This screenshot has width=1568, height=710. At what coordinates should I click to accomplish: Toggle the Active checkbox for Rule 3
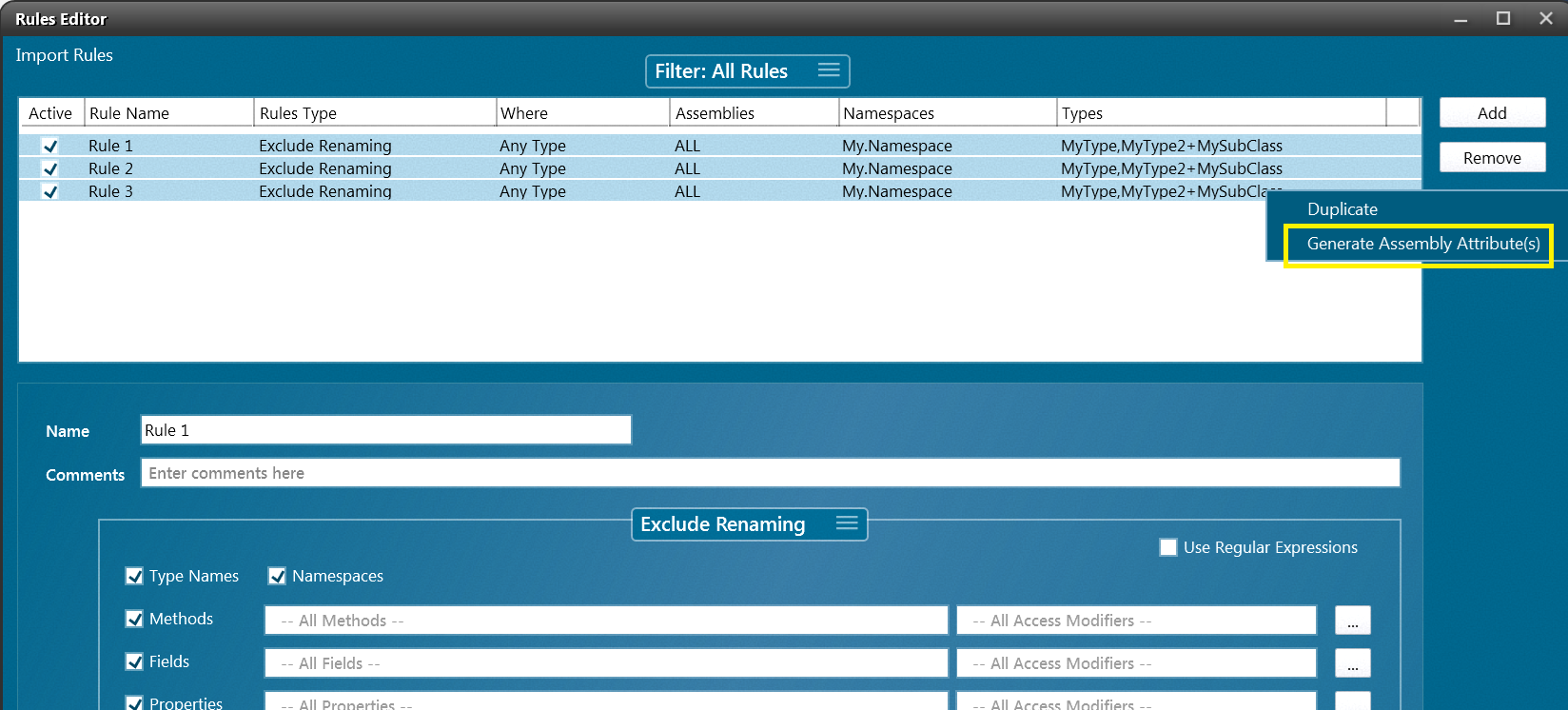(x=50, y=191)
